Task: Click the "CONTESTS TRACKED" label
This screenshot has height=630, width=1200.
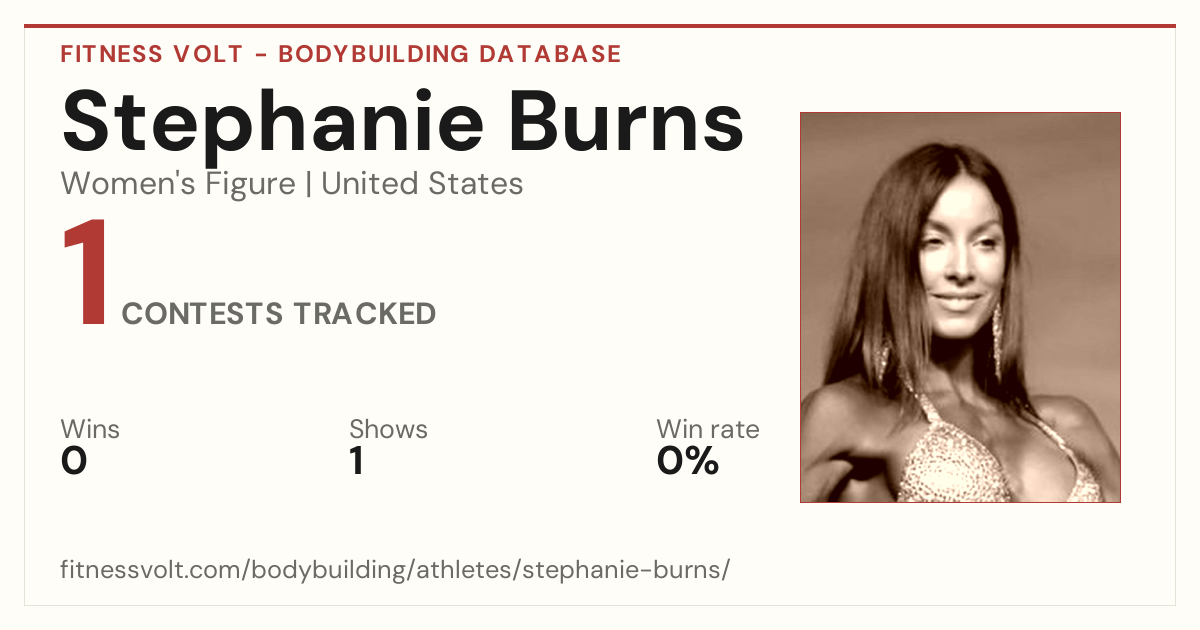Action: [279, 314]
